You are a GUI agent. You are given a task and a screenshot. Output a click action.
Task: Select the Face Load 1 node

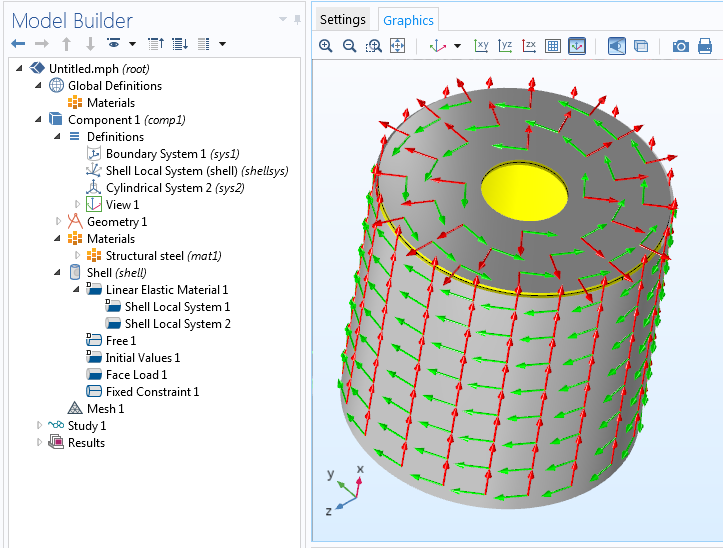click(x=136, y=375)
